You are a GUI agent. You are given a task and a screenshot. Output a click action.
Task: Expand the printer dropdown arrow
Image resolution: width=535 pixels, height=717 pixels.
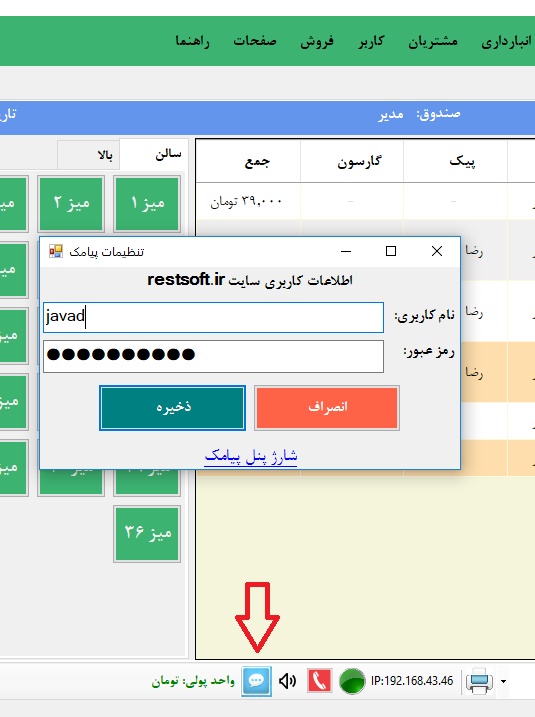(x=503, y=681)
